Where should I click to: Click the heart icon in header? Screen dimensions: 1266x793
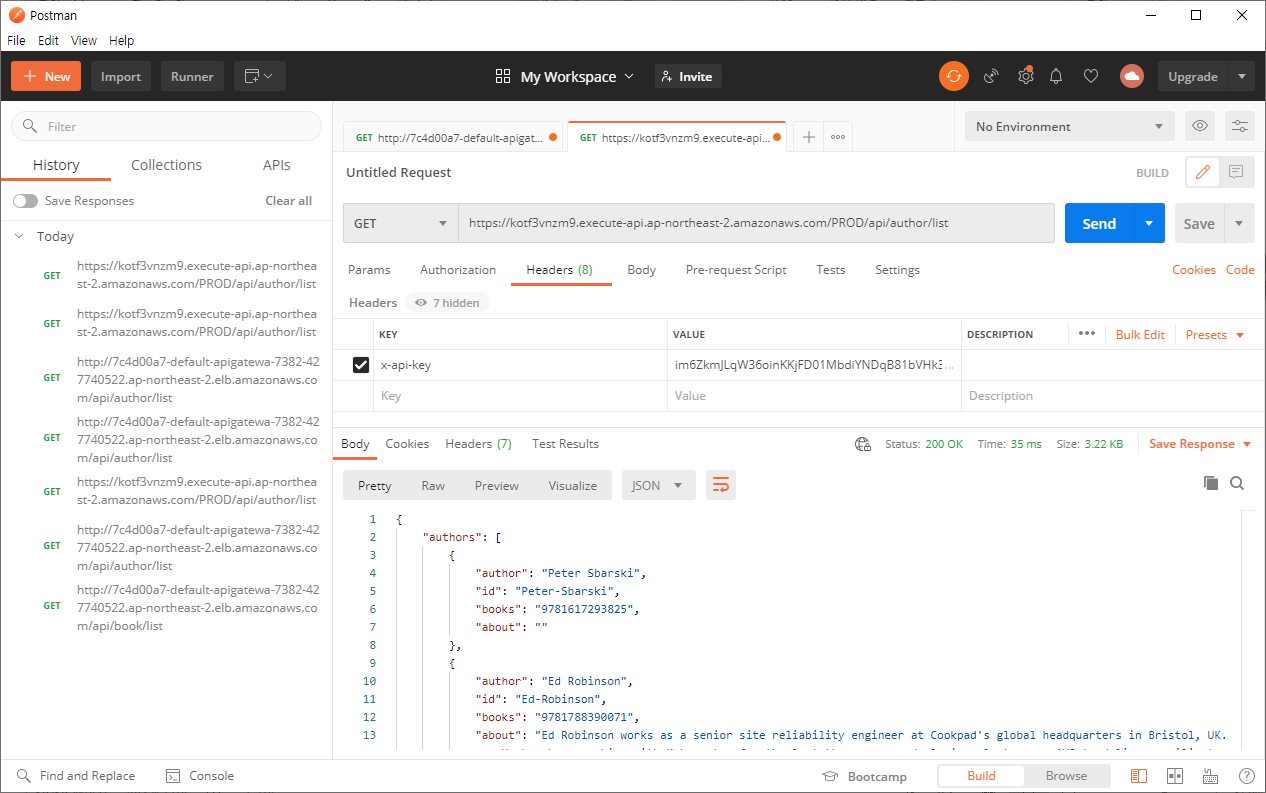click(1091, 76)
